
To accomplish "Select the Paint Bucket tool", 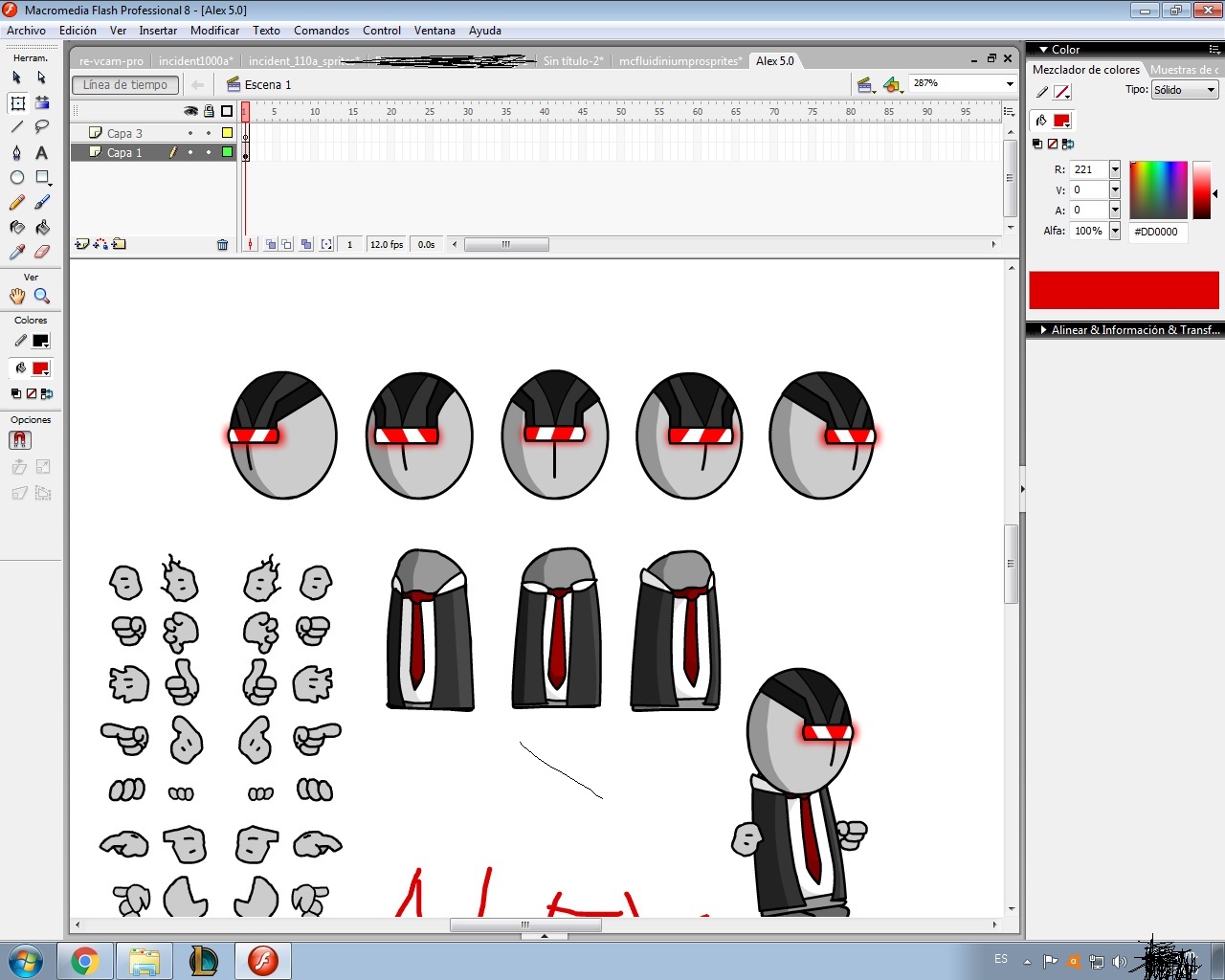I will pos(42,227).
